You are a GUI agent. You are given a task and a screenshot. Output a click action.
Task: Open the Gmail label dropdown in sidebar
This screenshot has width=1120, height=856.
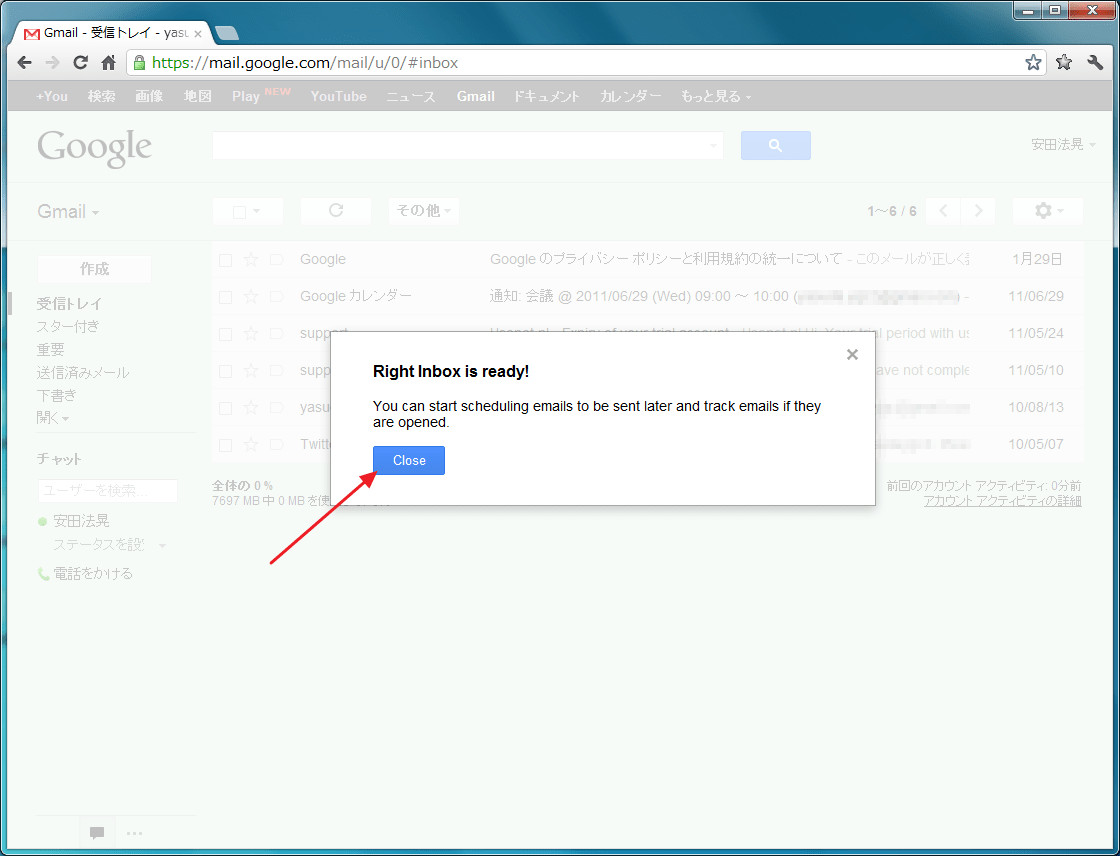pos(68,212)
